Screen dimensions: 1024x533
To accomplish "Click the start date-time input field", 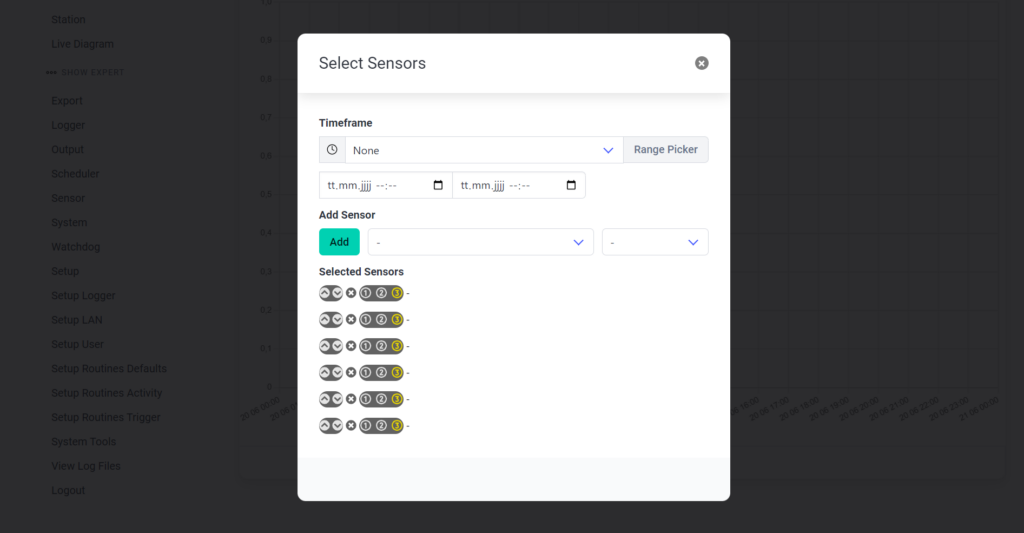I will (385, 186).
